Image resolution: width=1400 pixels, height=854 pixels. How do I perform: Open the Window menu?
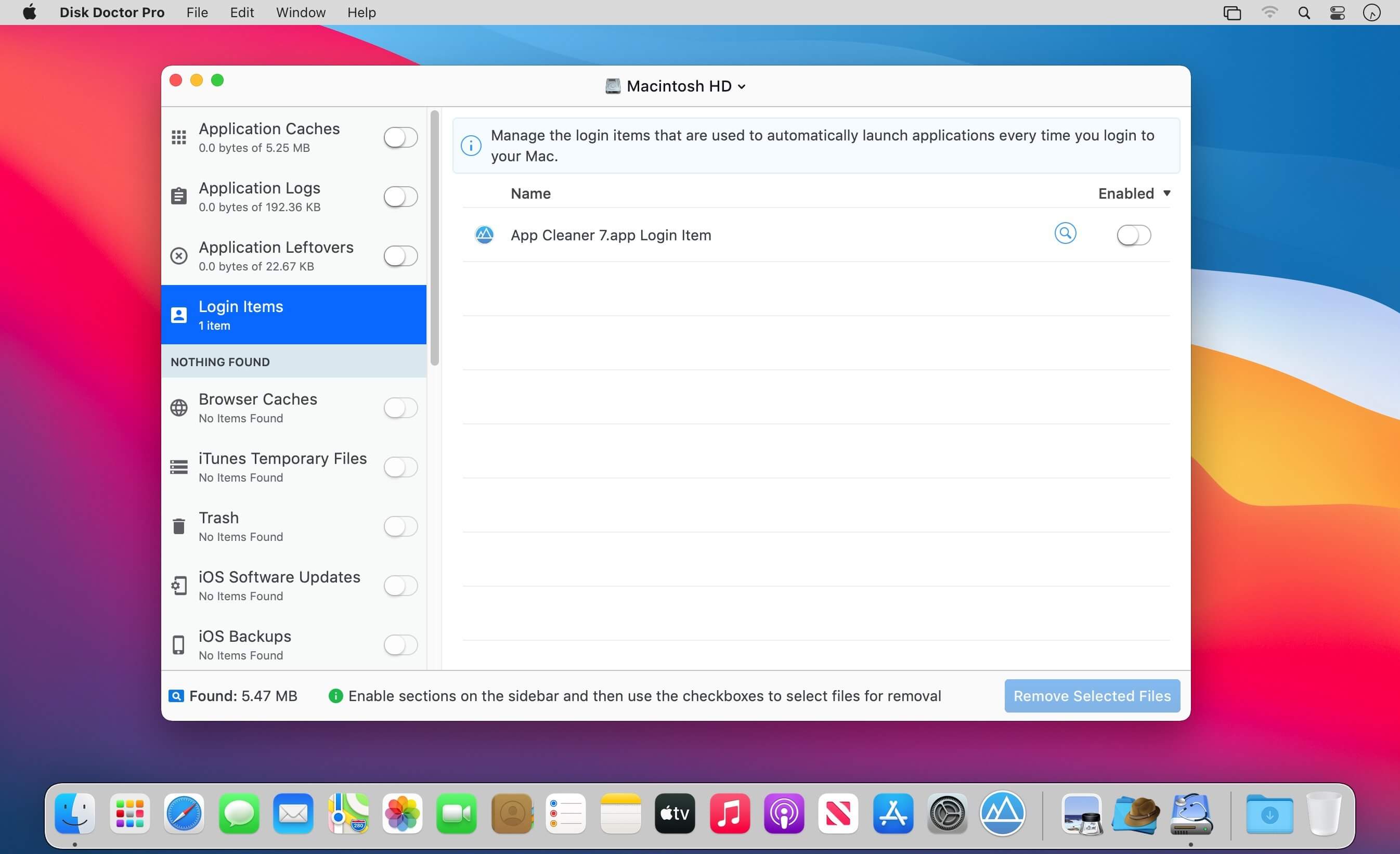click(x=300, y=12)
